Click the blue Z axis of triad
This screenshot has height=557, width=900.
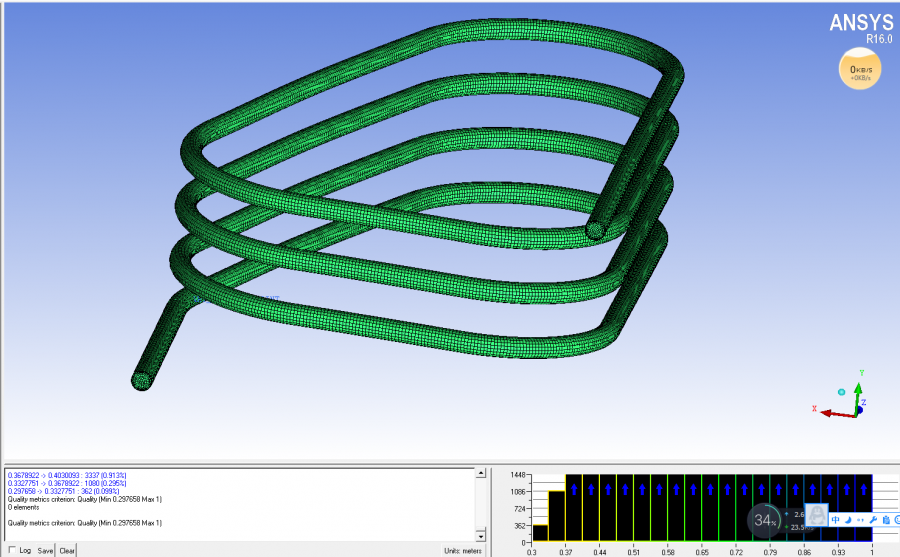click(x=860, y=409)
